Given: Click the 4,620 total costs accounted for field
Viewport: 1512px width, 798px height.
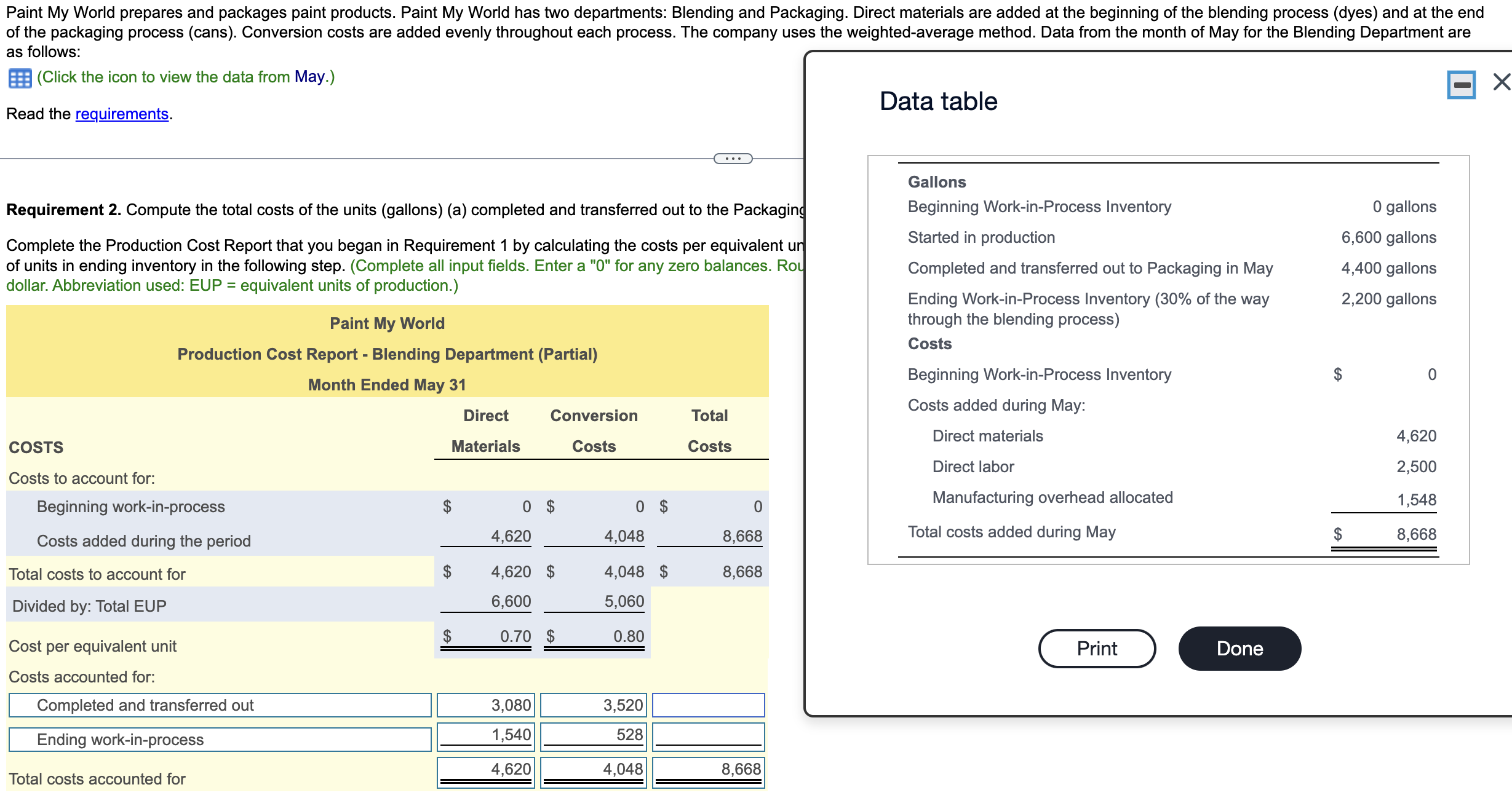Looking at the screenshot, I should [x=485, y=770].
